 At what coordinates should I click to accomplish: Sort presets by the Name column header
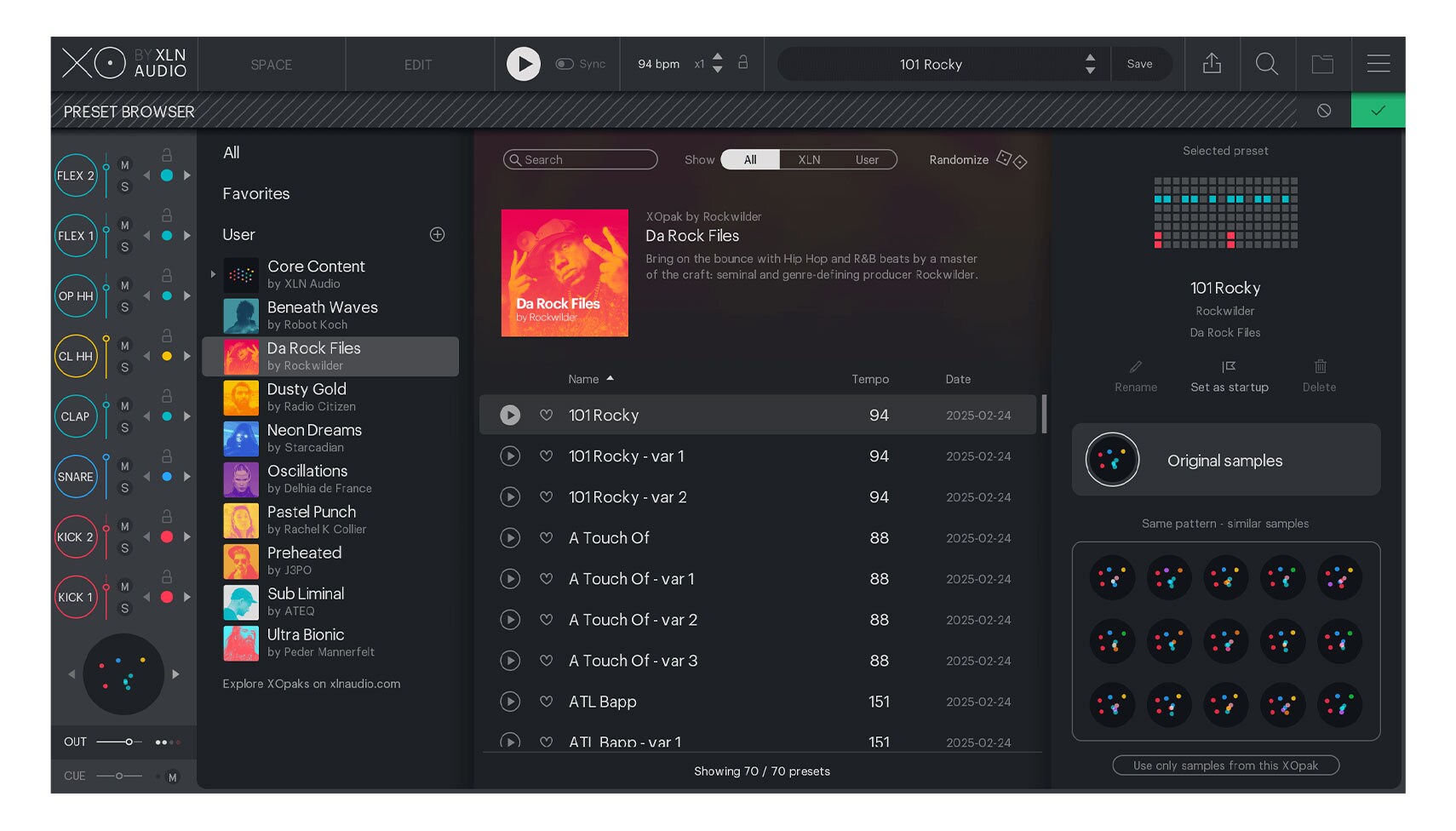pyautogui.click(x=584, y=379)
